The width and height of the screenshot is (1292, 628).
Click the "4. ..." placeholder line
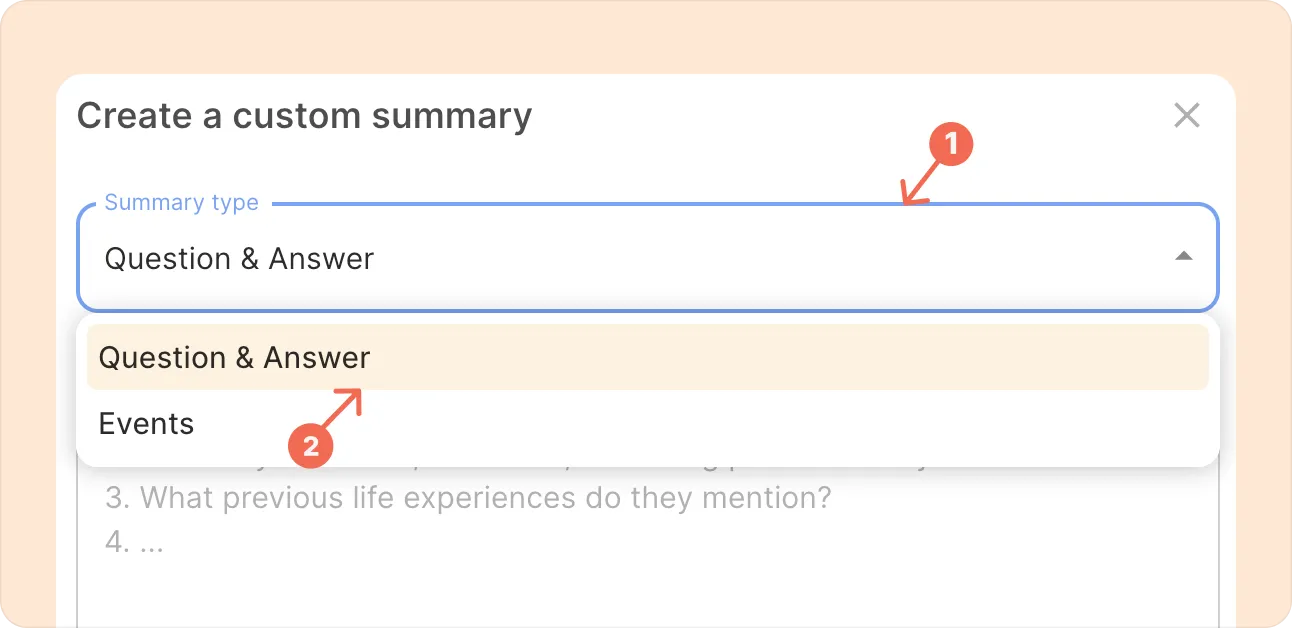[x=134, y=542]
